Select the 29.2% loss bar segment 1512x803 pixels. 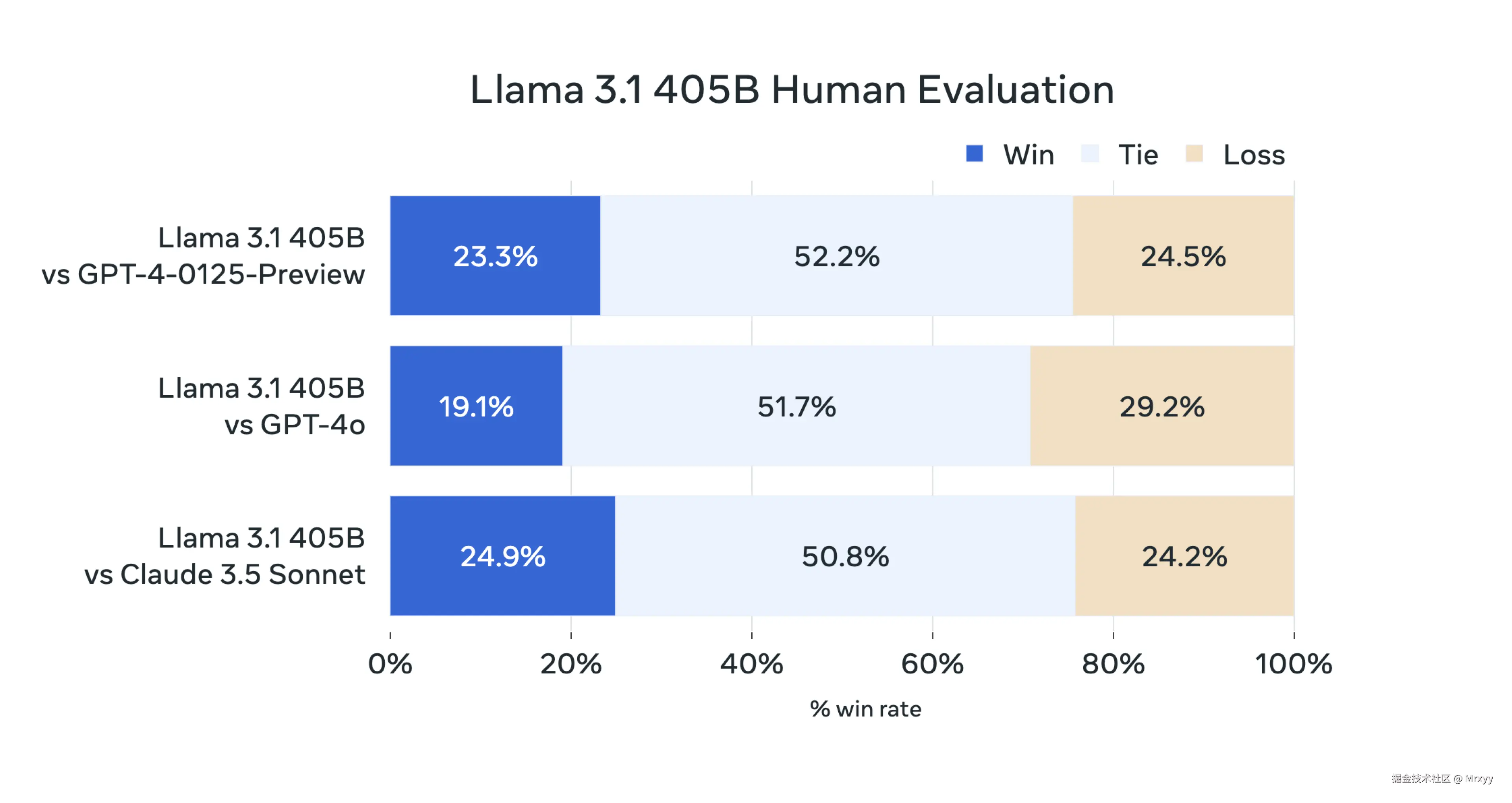point(1162,406)
